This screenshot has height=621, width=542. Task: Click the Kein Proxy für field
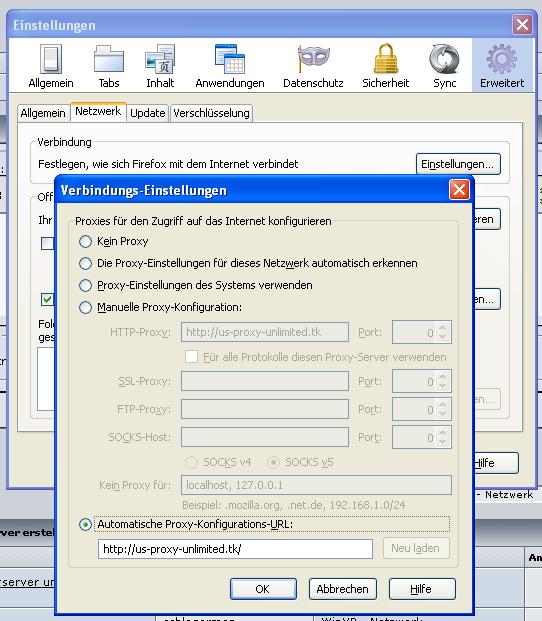point(316,485)
